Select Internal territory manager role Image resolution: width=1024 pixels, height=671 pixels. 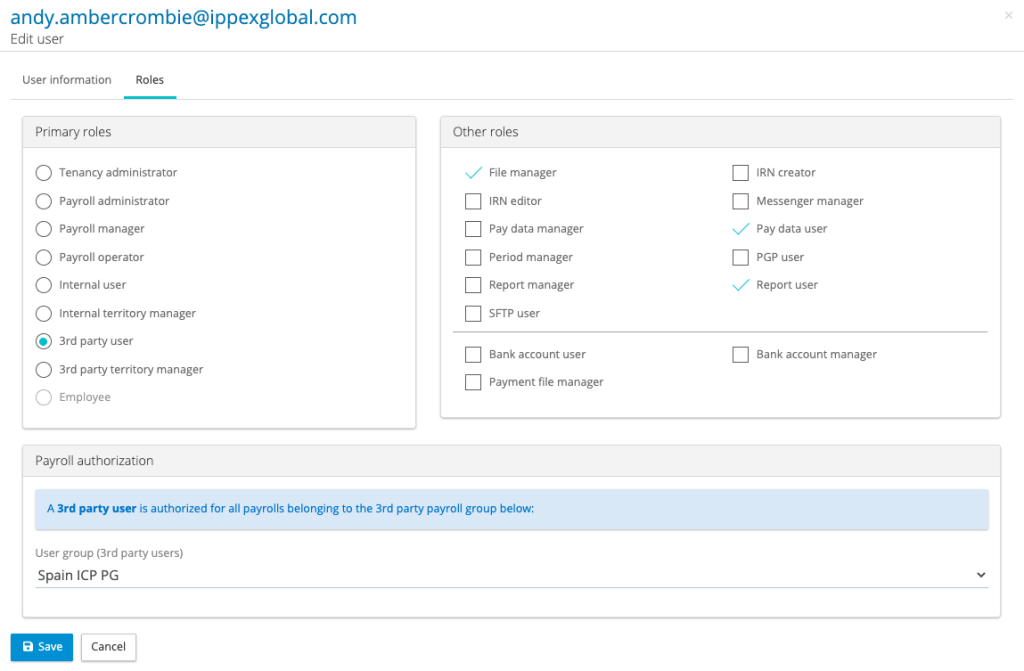click(x=44, y=313)
